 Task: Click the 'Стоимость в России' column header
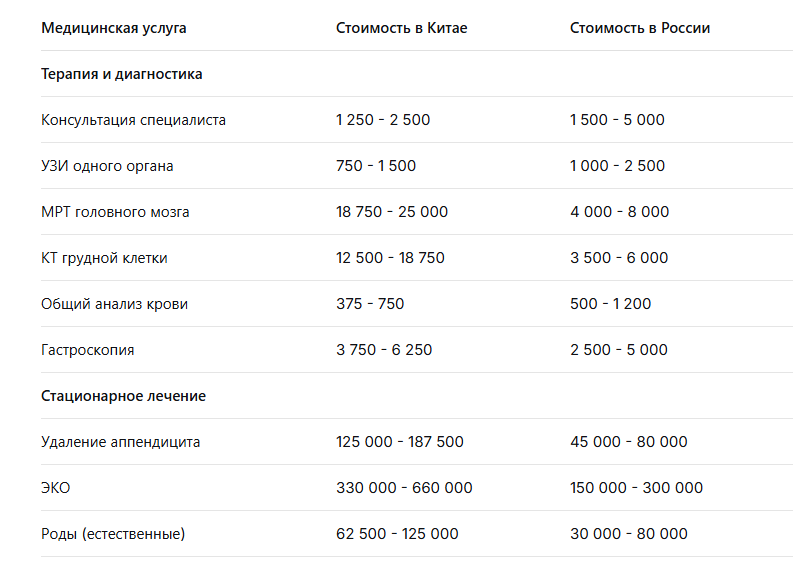(x=640, y=28)
